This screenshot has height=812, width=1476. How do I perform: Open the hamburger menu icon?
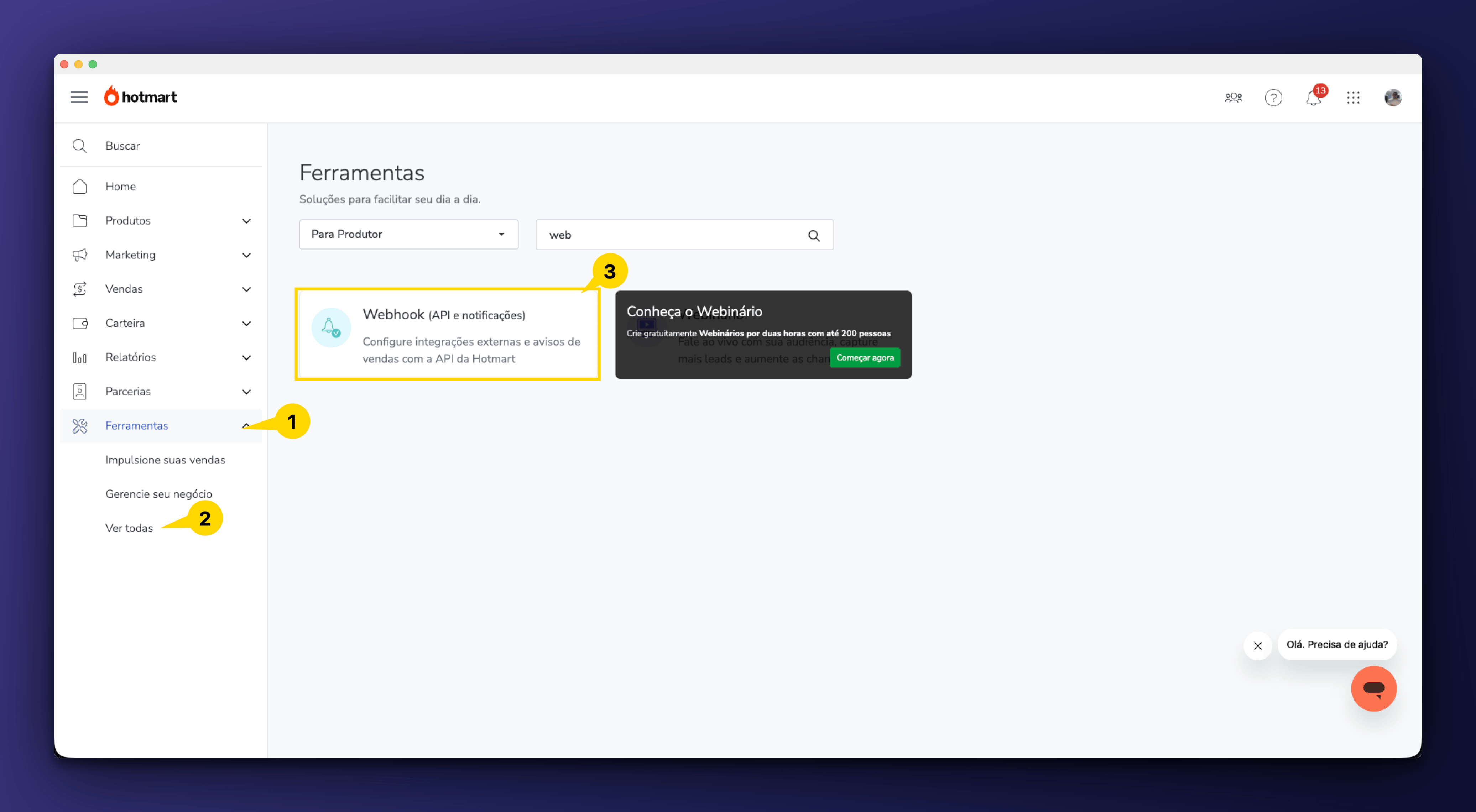pyautogui.click(x=79, y=97)
